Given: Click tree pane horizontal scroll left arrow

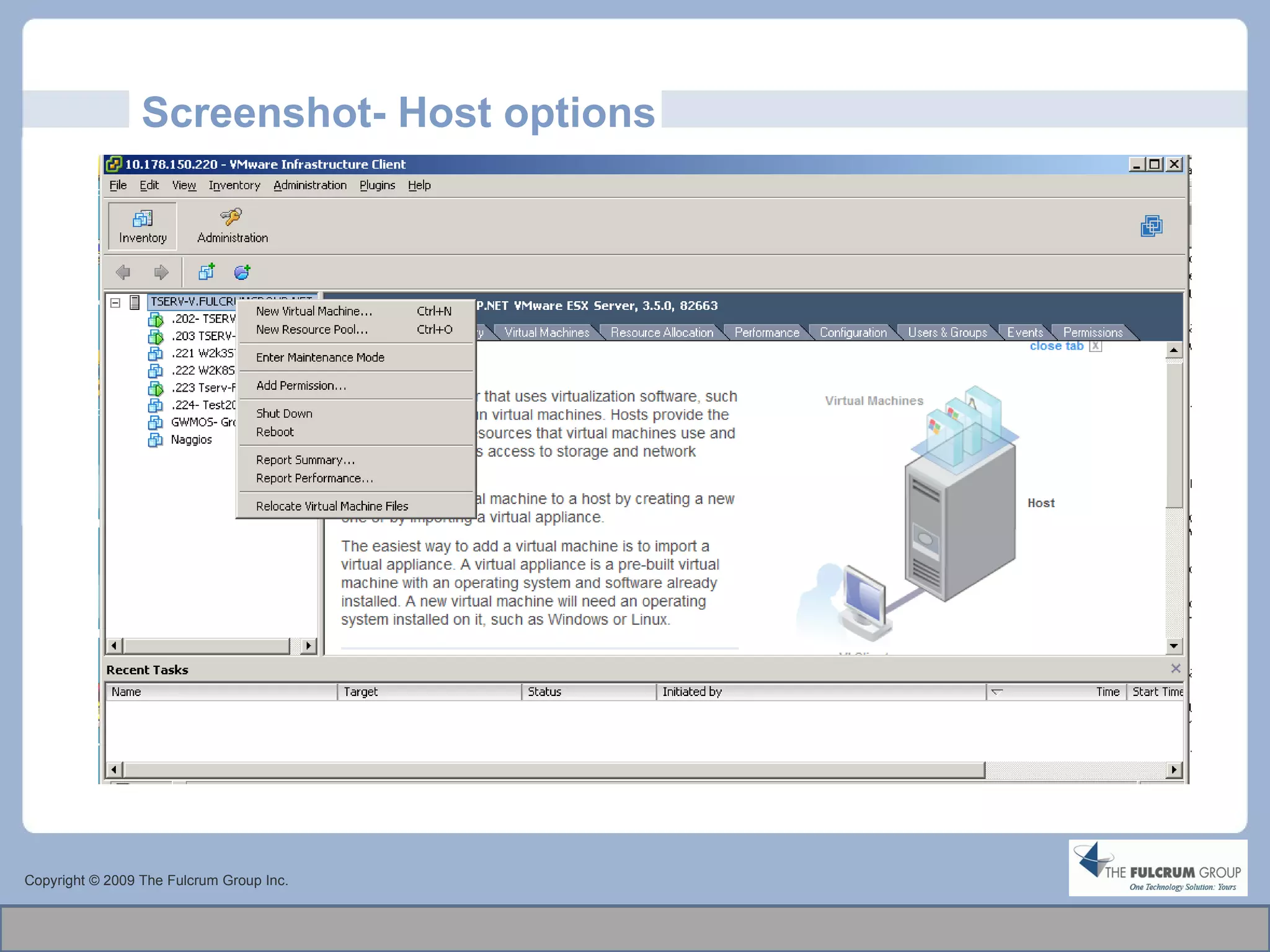Looking at the screenshot, I should pyautogui.click(x=114, y=646).
